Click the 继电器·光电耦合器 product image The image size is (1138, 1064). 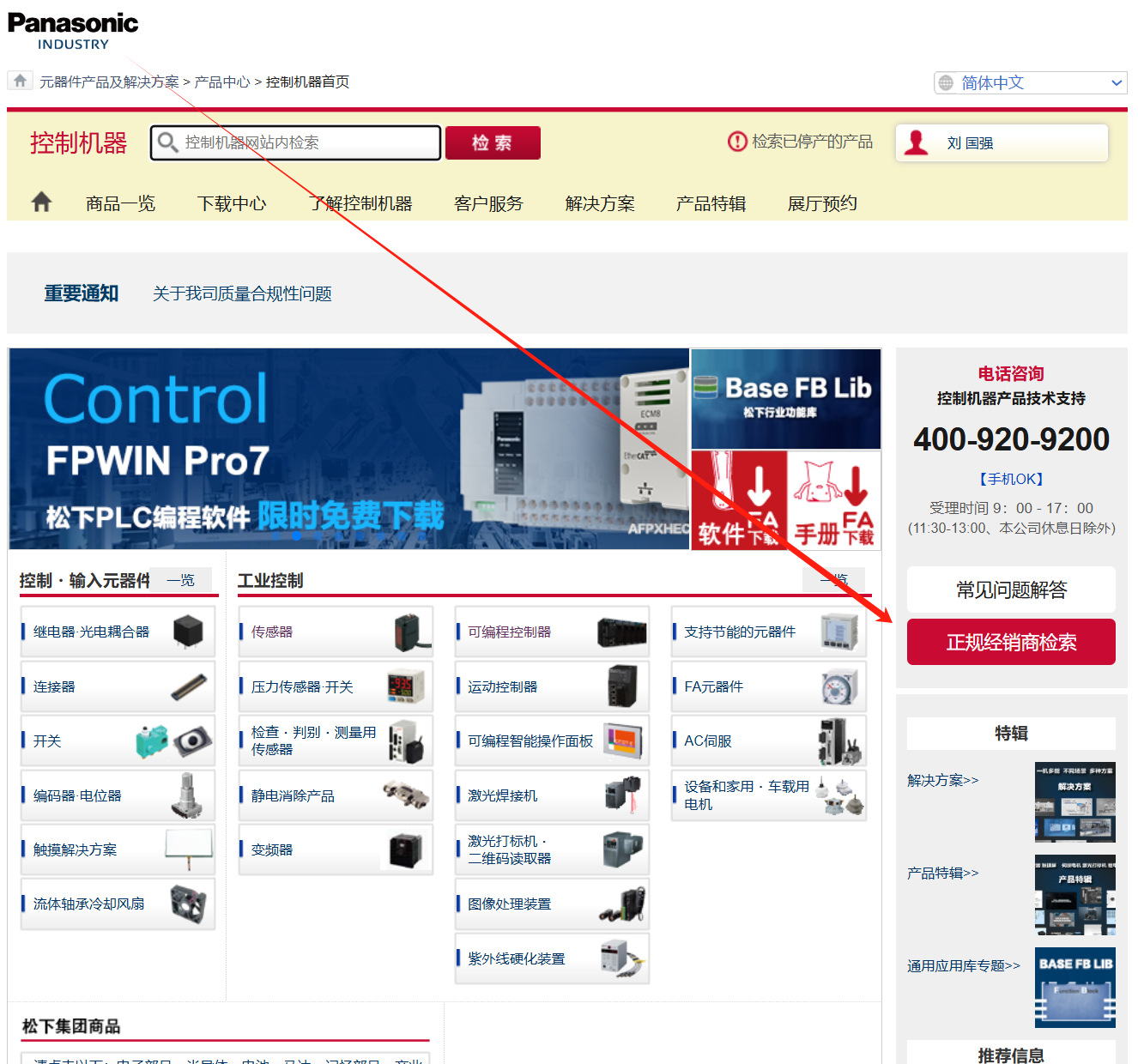click(x=187, y=632)
